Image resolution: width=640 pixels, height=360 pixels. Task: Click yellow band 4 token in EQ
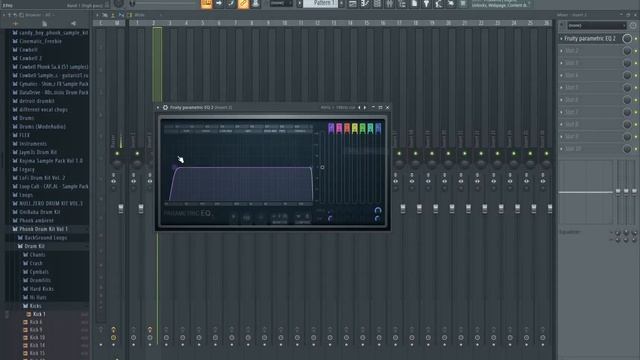point(355,128)
